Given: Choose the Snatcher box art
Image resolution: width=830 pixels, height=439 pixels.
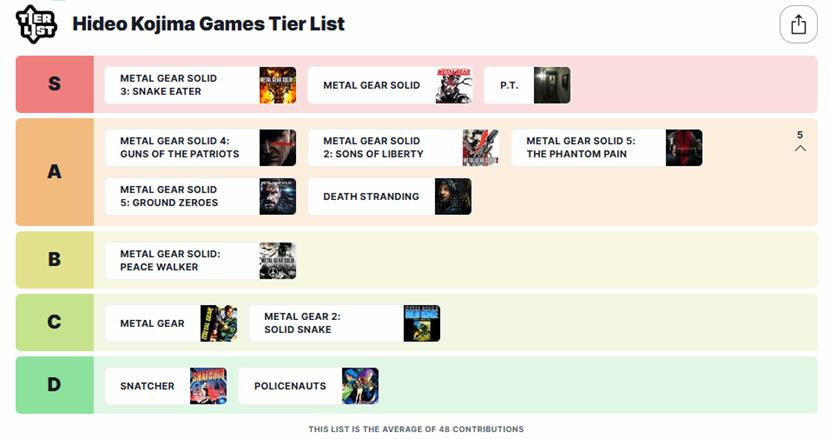Looking at the screenshot, I should click(x=209, y=386).
